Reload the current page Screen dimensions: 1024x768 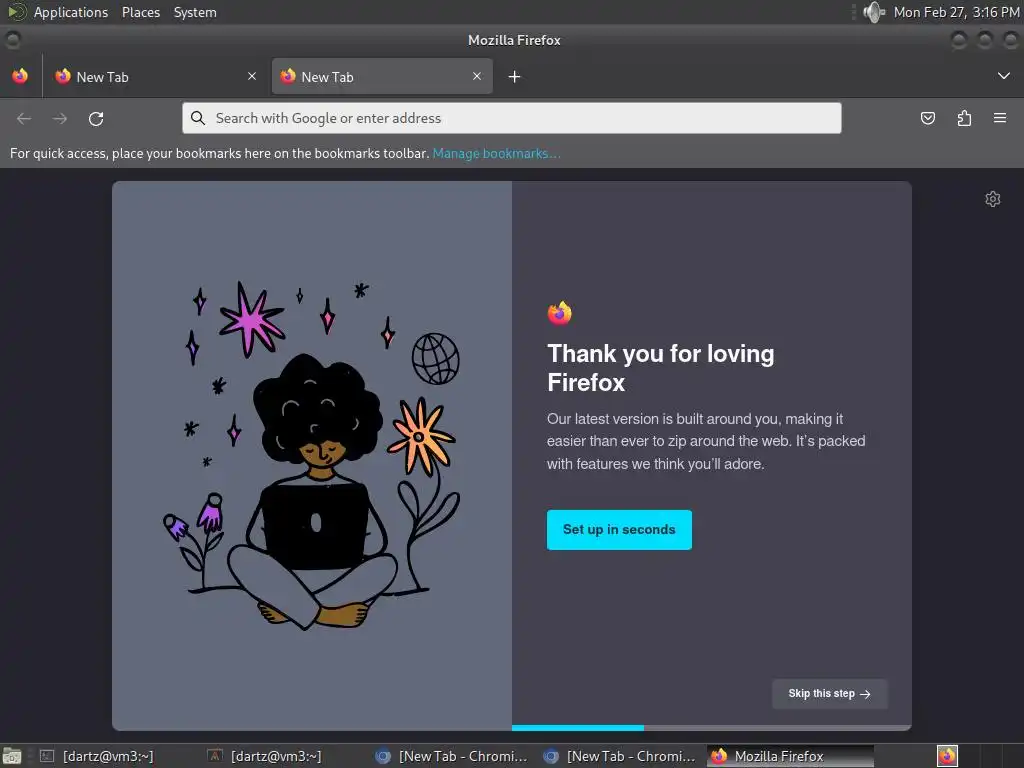point(96,118)
